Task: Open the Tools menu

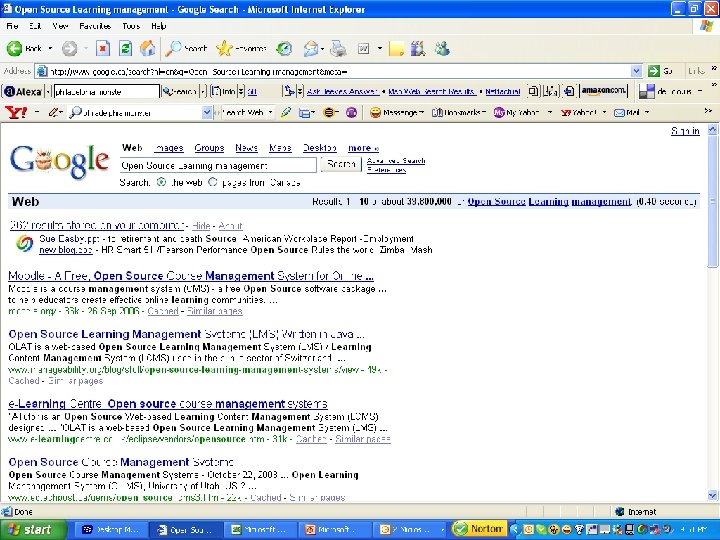Action: coord(131,26)
